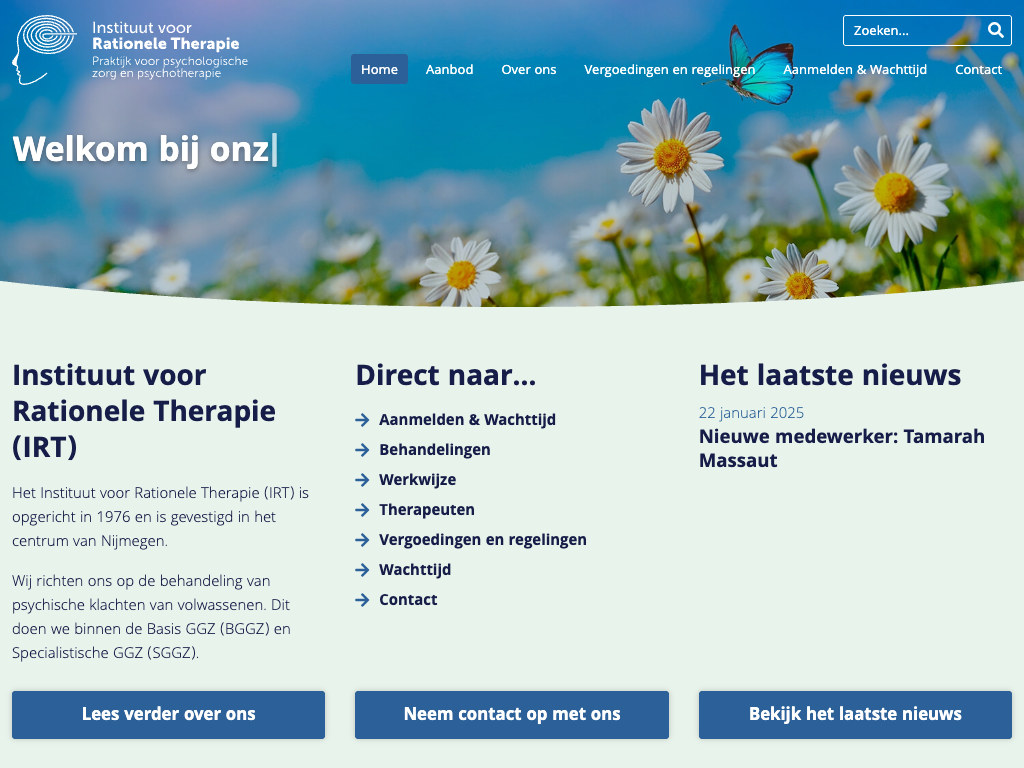Go to Over ons in navigation

point(529,69)
